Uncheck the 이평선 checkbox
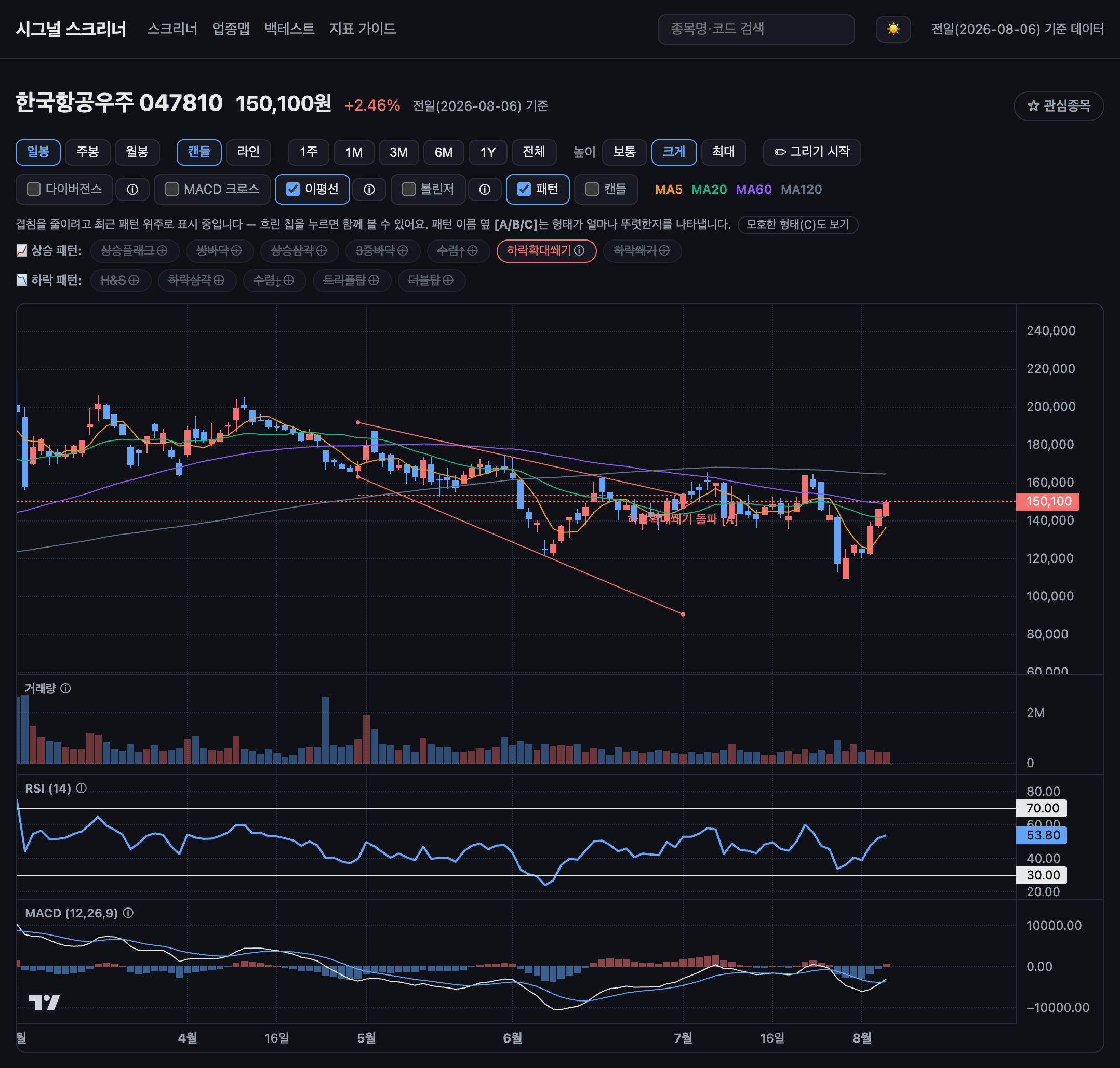 (292, 189)
